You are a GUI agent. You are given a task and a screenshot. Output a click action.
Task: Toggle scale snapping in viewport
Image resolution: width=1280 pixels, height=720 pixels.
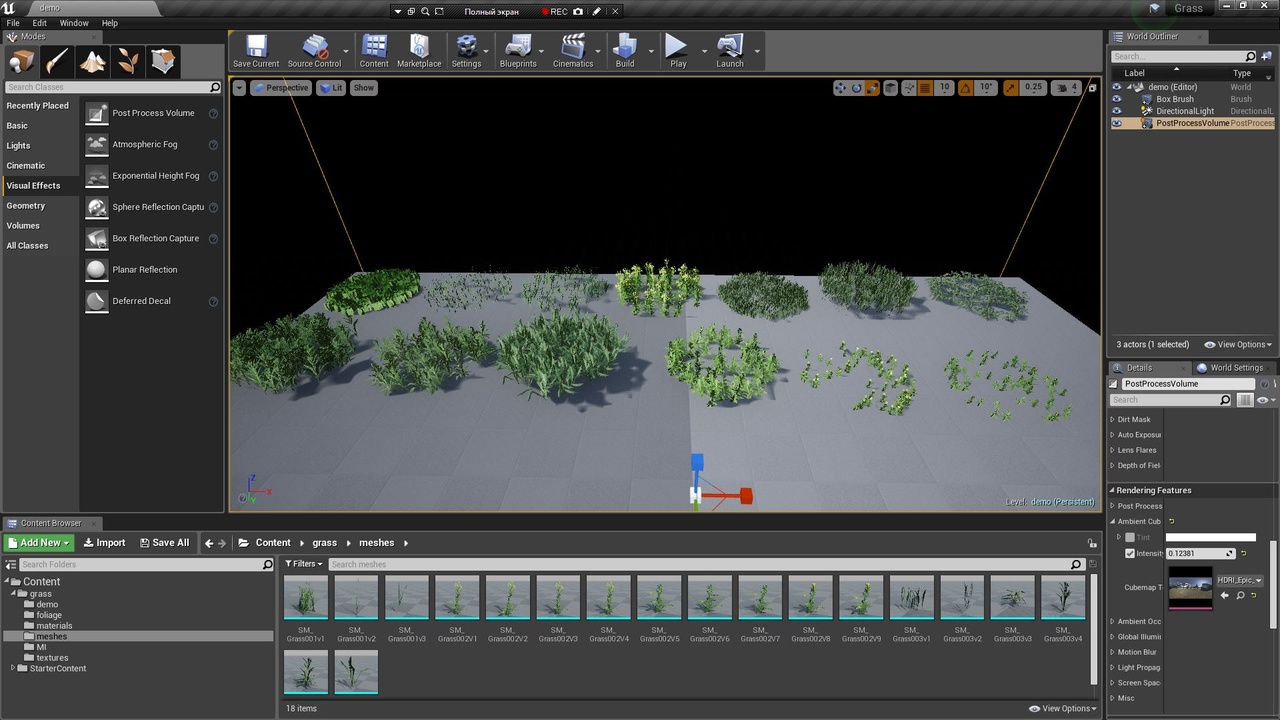click(x=1011, y=88)
